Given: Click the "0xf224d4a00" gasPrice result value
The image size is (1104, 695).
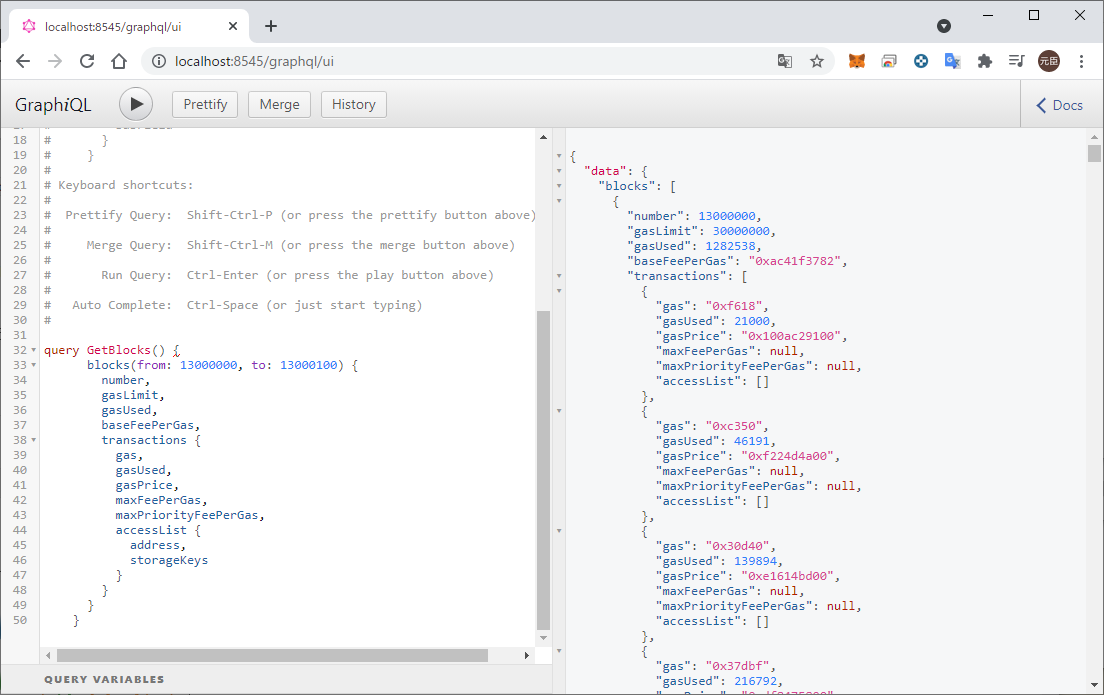Looking at the screenshot, I should pos(788,456).
